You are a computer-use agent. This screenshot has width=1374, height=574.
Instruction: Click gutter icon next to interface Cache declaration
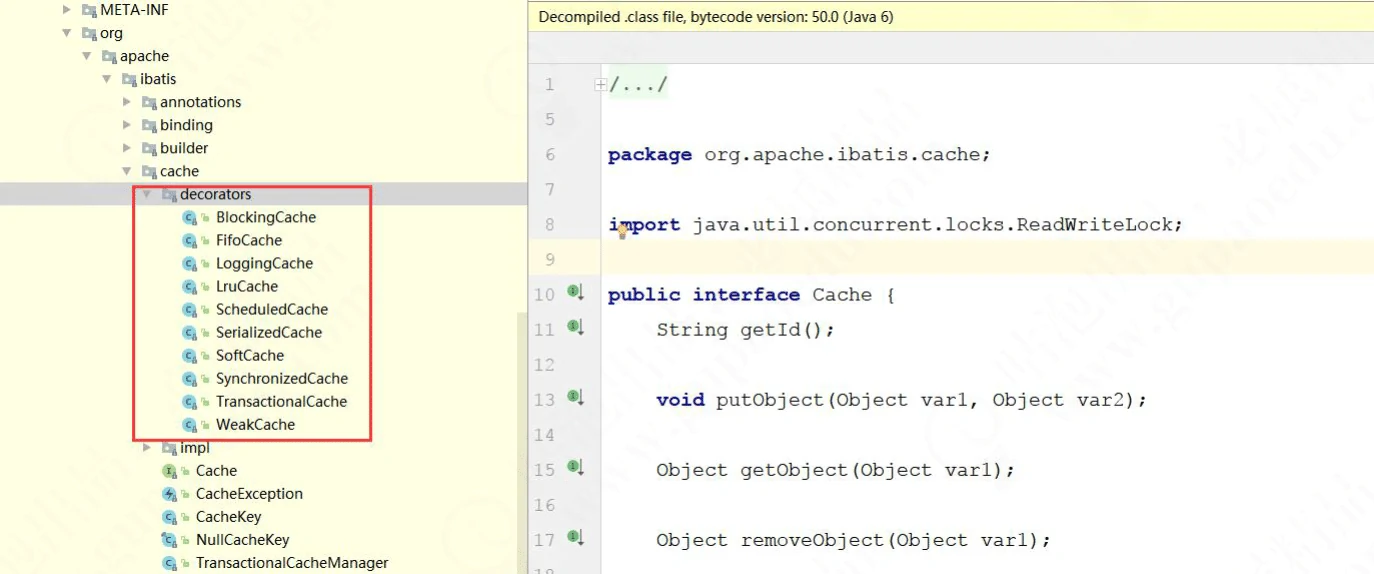575,292
